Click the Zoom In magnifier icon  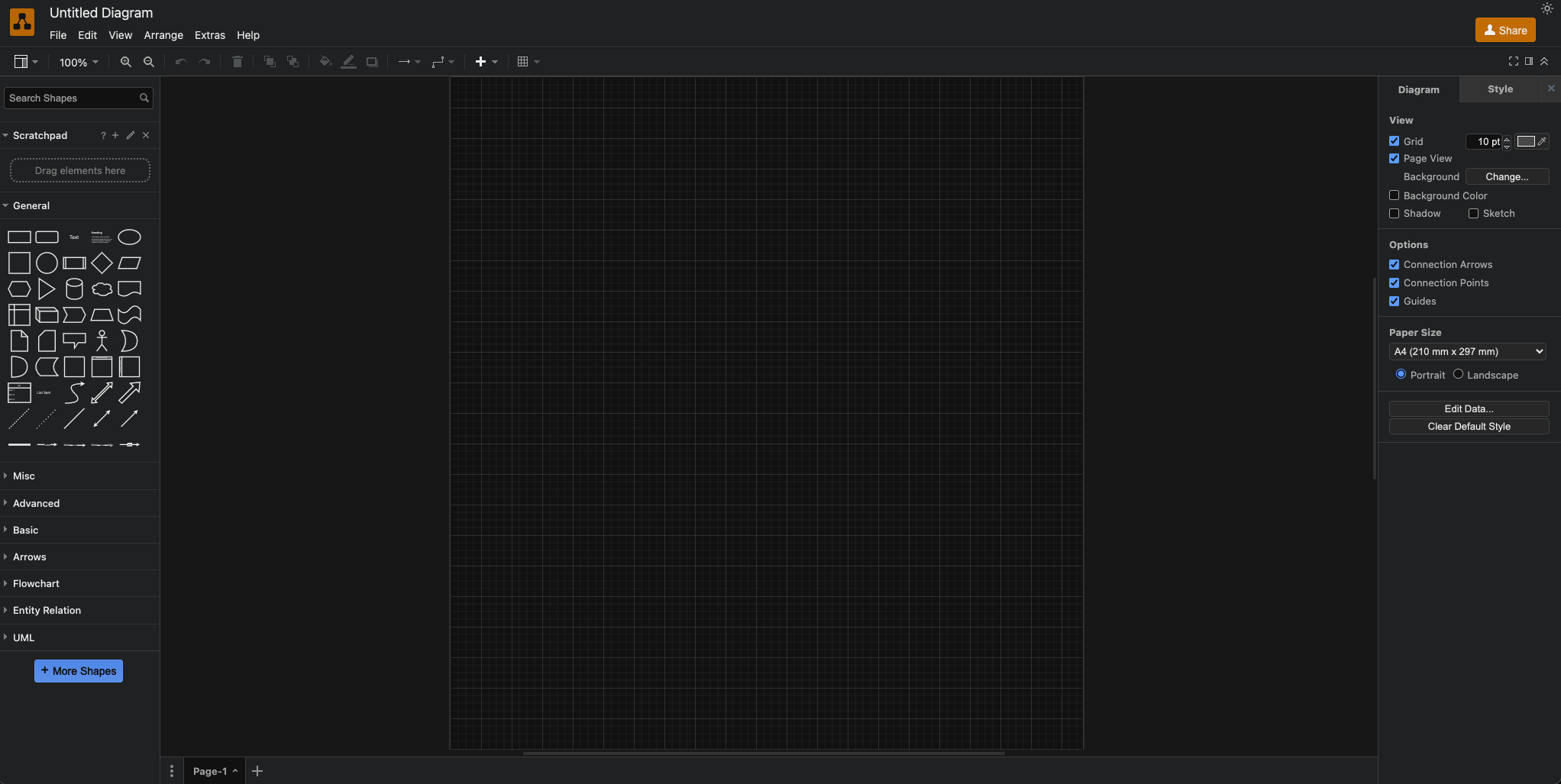pos(125,62)
